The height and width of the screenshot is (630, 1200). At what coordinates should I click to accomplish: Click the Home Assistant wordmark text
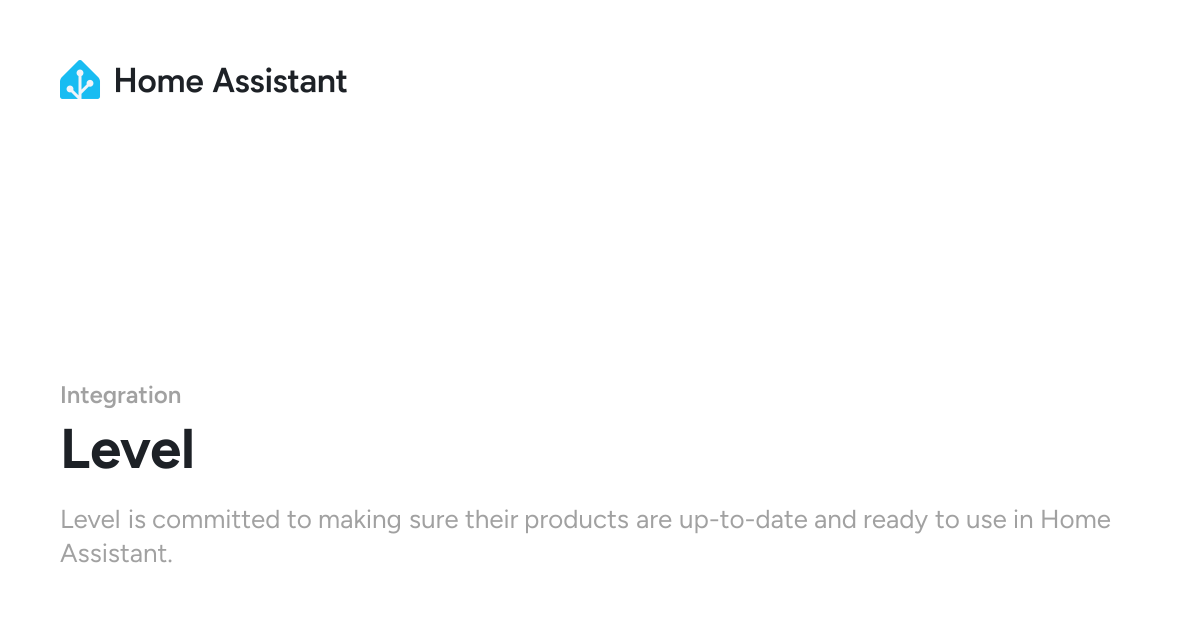pyautogui.click(x=231, y=80)
